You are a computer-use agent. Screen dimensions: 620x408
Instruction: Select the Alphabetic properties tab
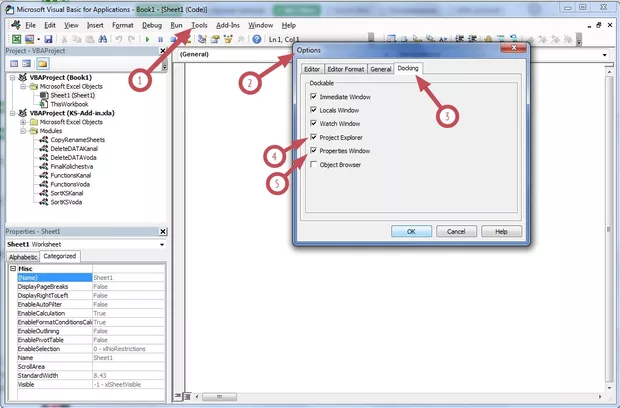coord(23,257)
